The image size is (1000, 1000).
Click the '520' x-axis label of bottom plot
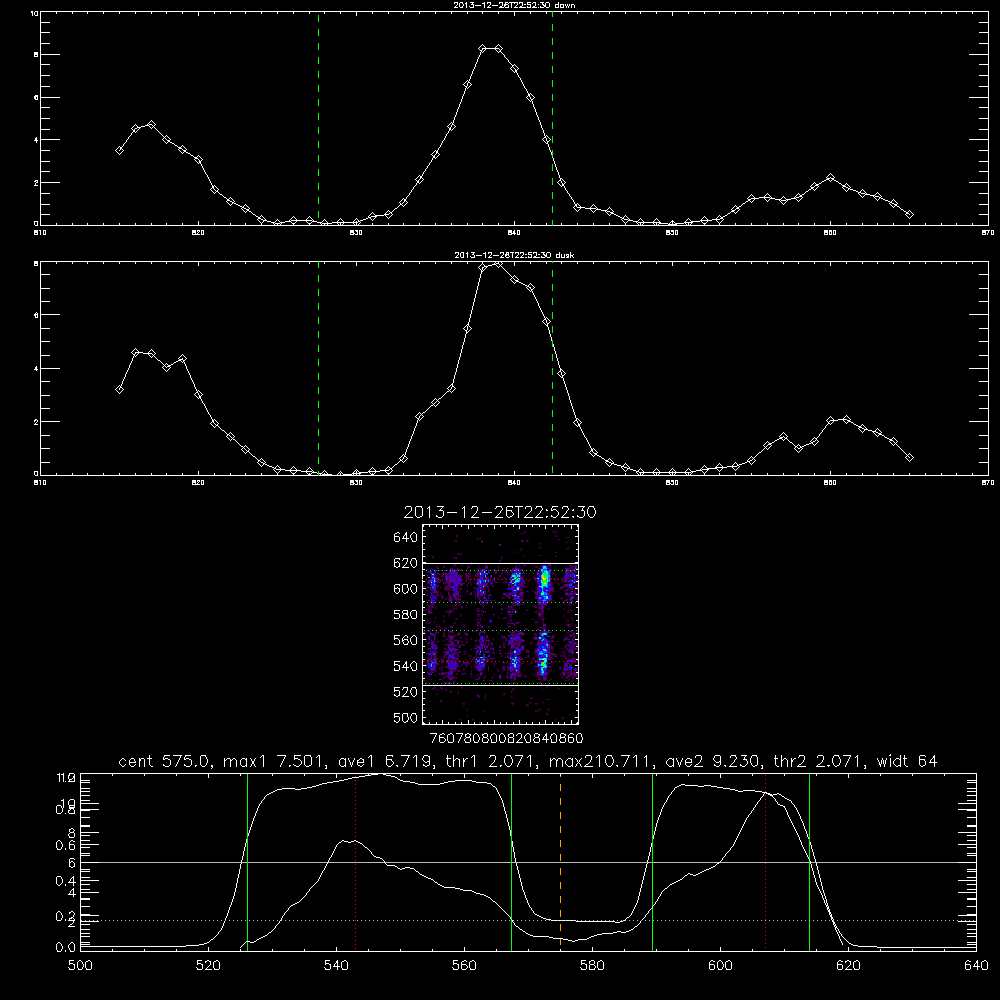[x=208, y=966]
